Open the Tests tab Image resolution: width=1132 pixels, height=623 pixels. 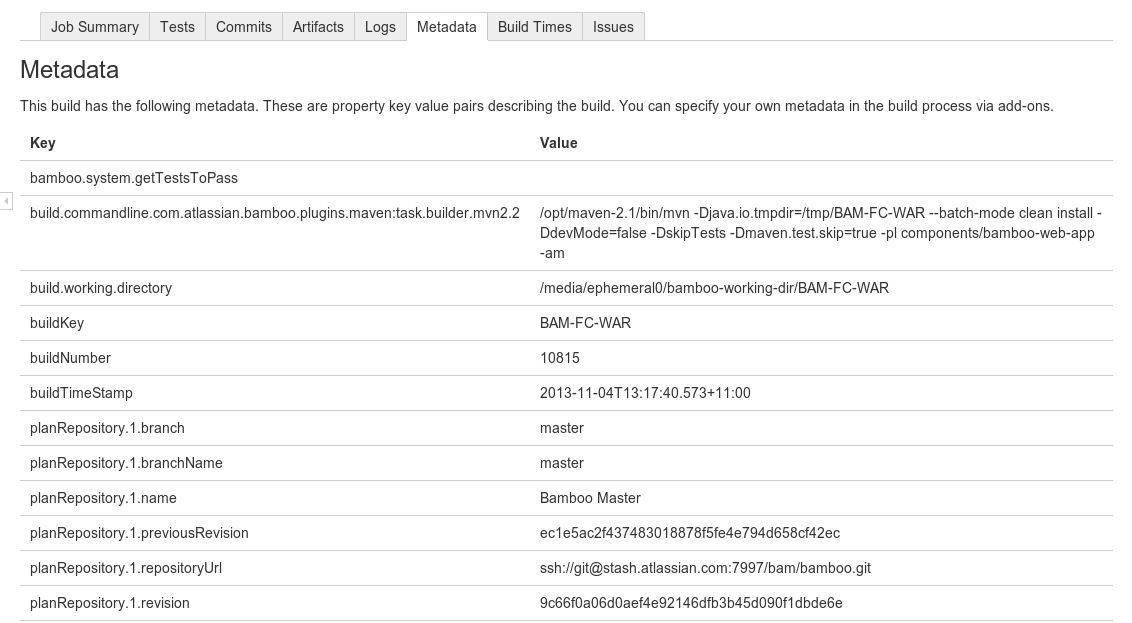177,27
